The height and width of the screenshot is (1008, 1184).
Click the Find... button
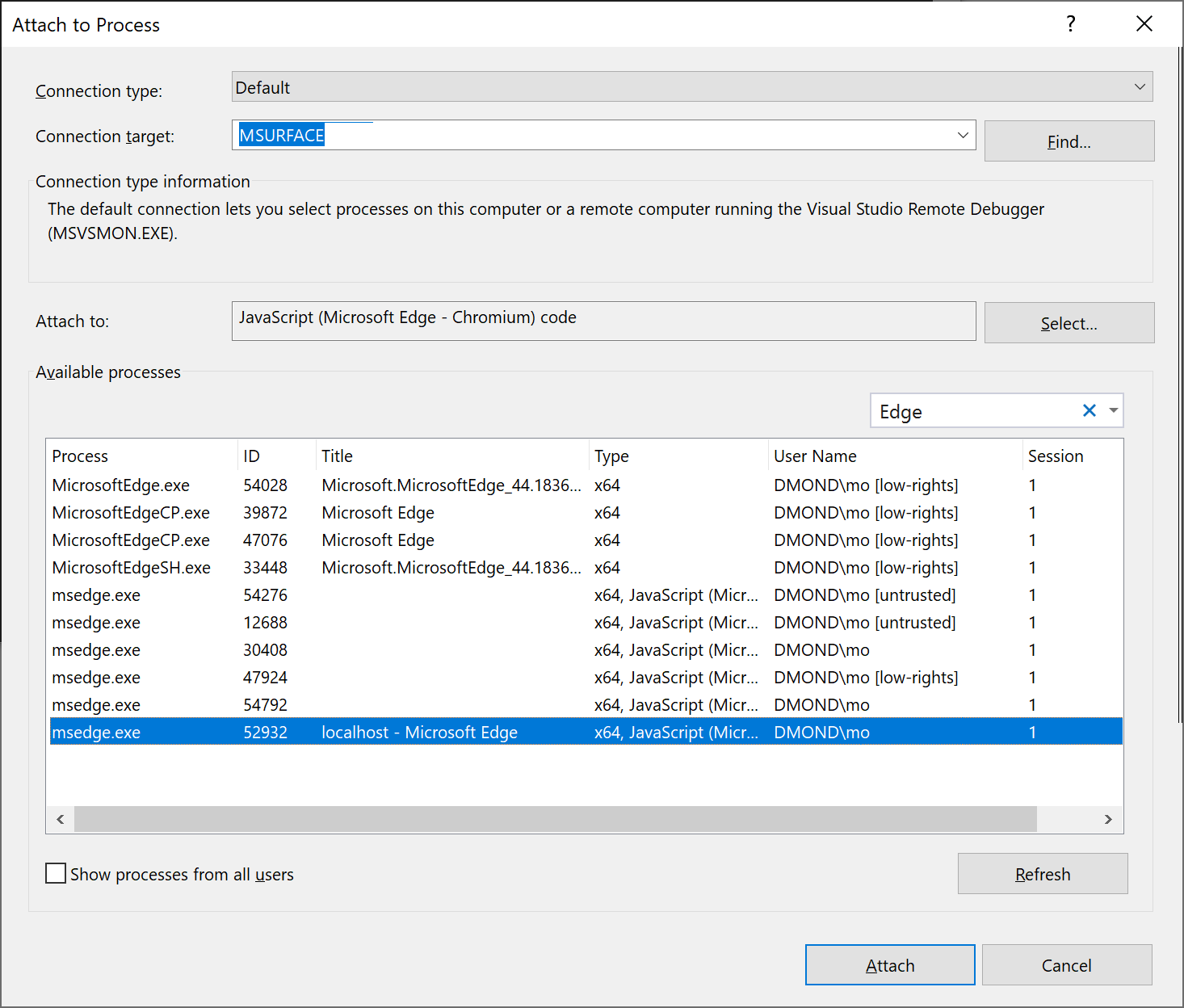(x=1069, y=141)
